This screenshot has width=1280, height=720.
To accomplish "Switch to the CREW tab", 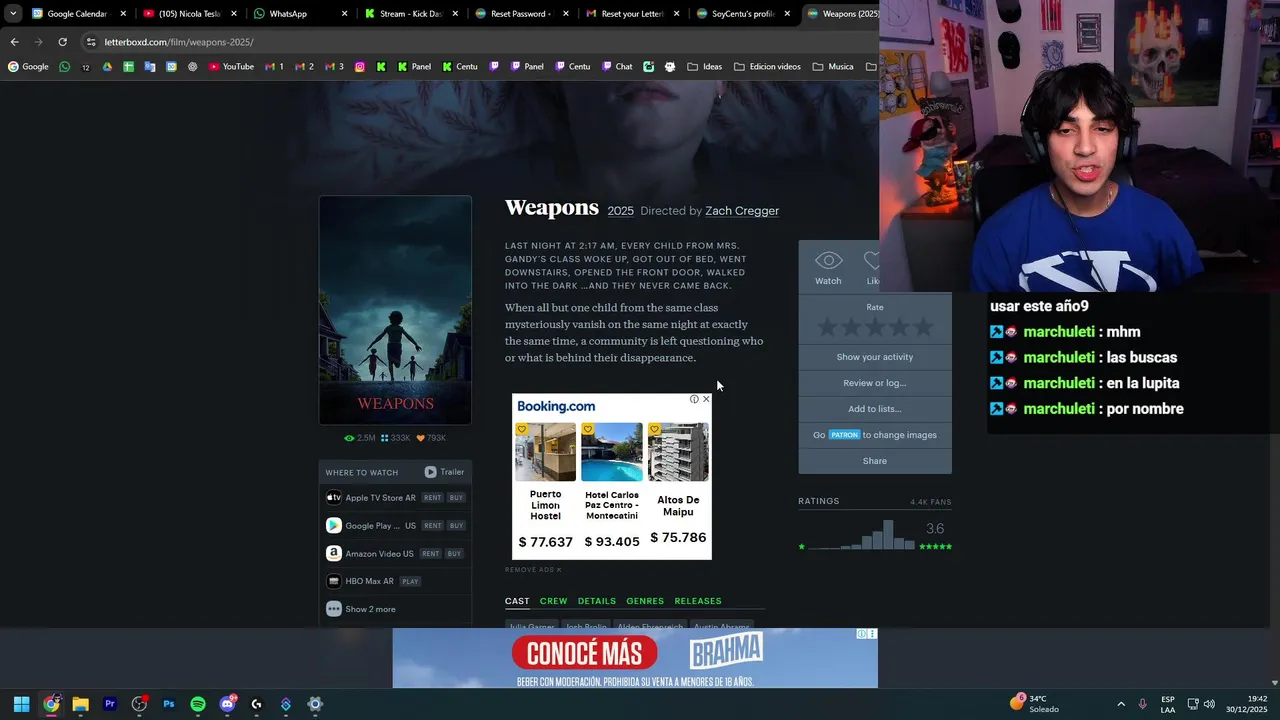I will (x=553, y=601).
